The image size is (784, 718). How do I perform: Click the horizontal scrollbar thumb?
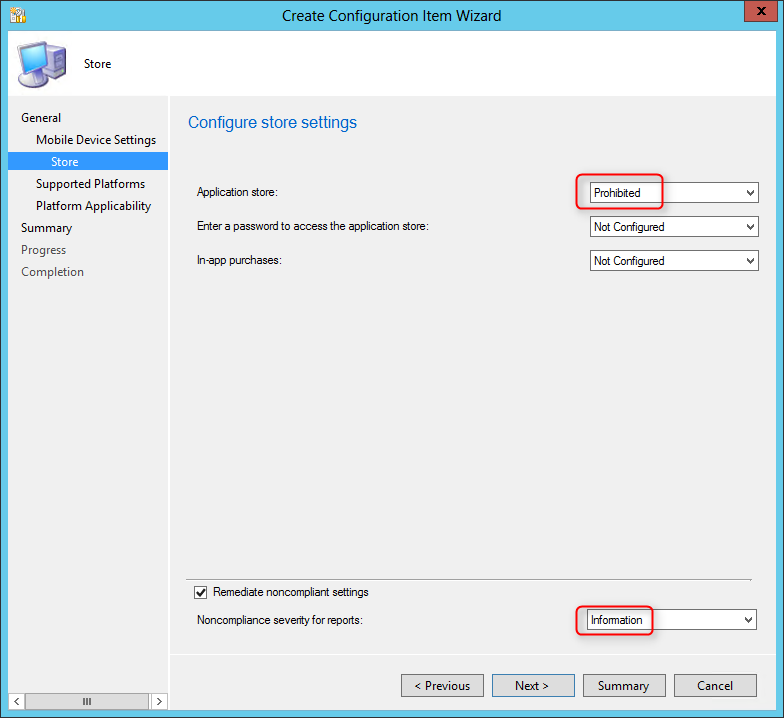pyautogui.click(x=87, y=701)
